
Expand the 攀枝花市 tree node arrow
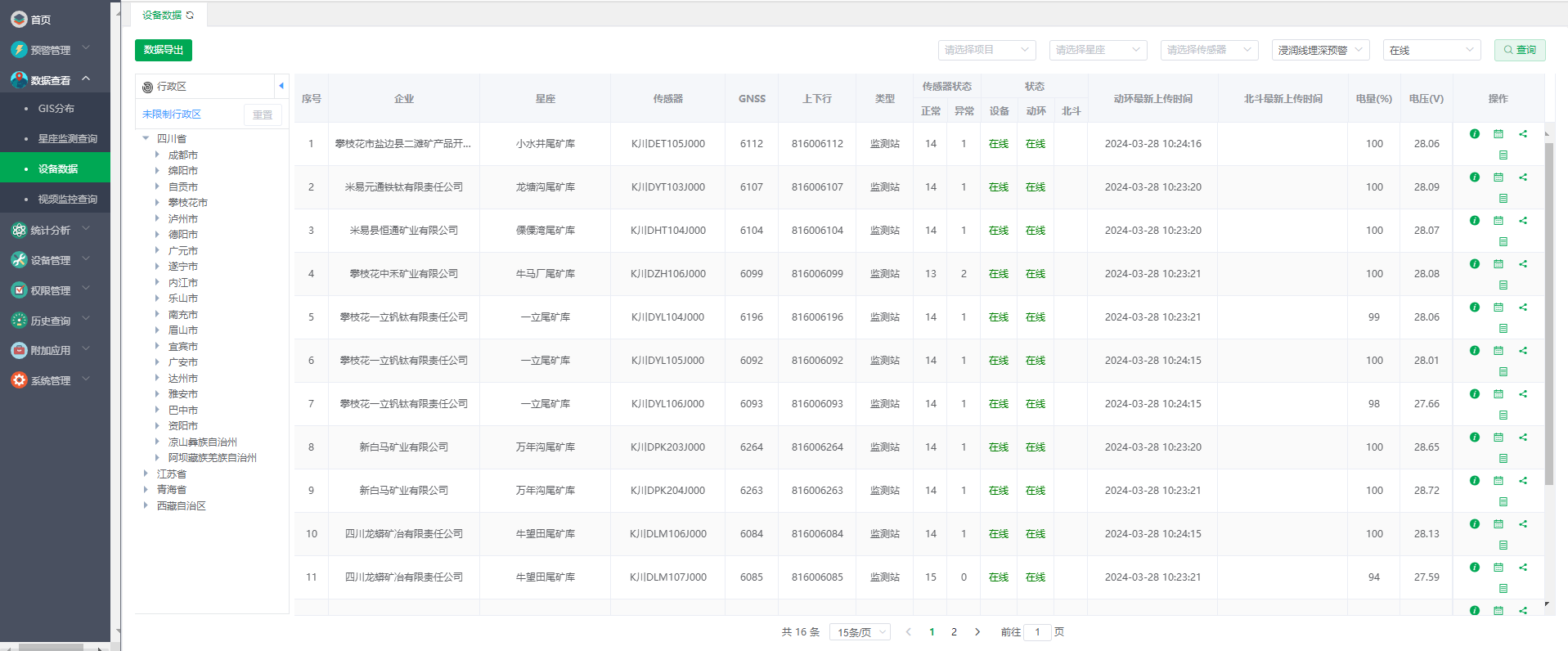point(157,202)
